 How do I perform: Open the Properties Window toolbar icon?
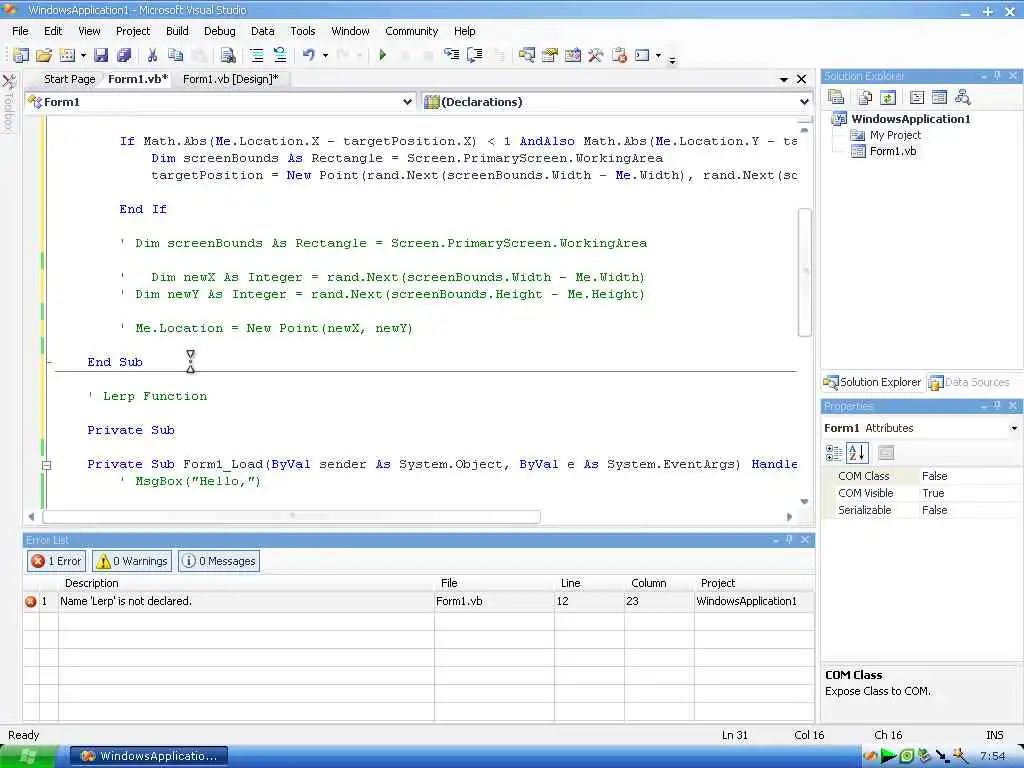click(550, 56)
